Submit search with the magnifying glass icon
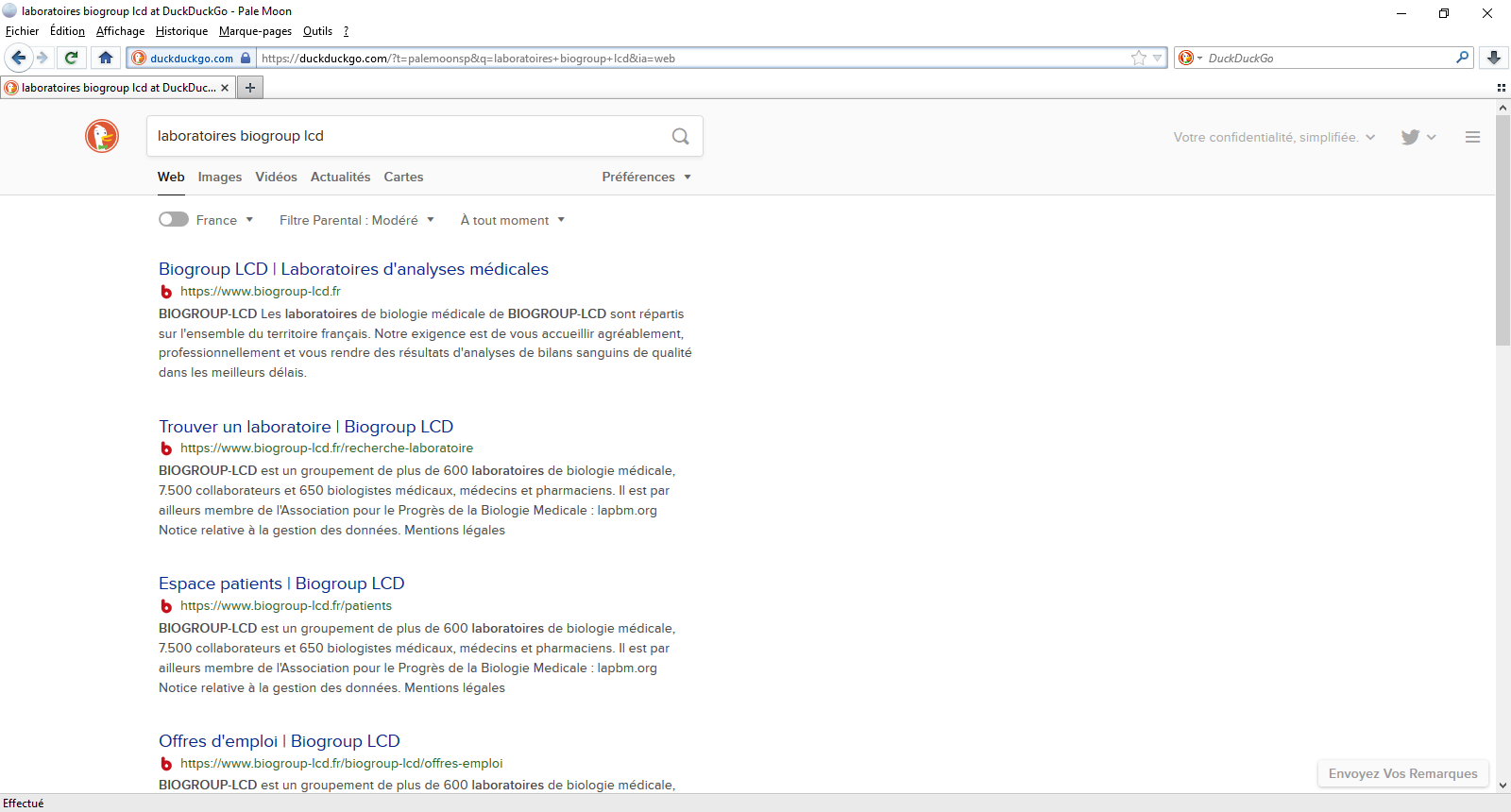The height and width of the screenshot is (812, 1511). [680, 136]
